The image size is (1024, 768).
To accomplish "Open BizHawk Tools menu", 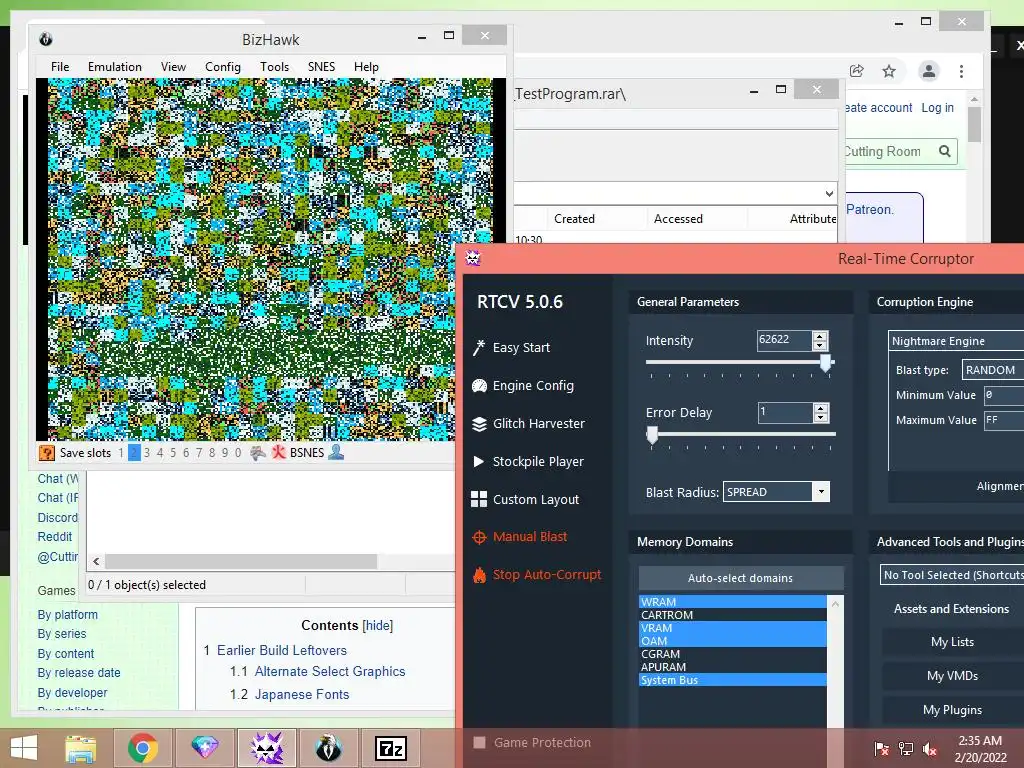I will 274,67.
